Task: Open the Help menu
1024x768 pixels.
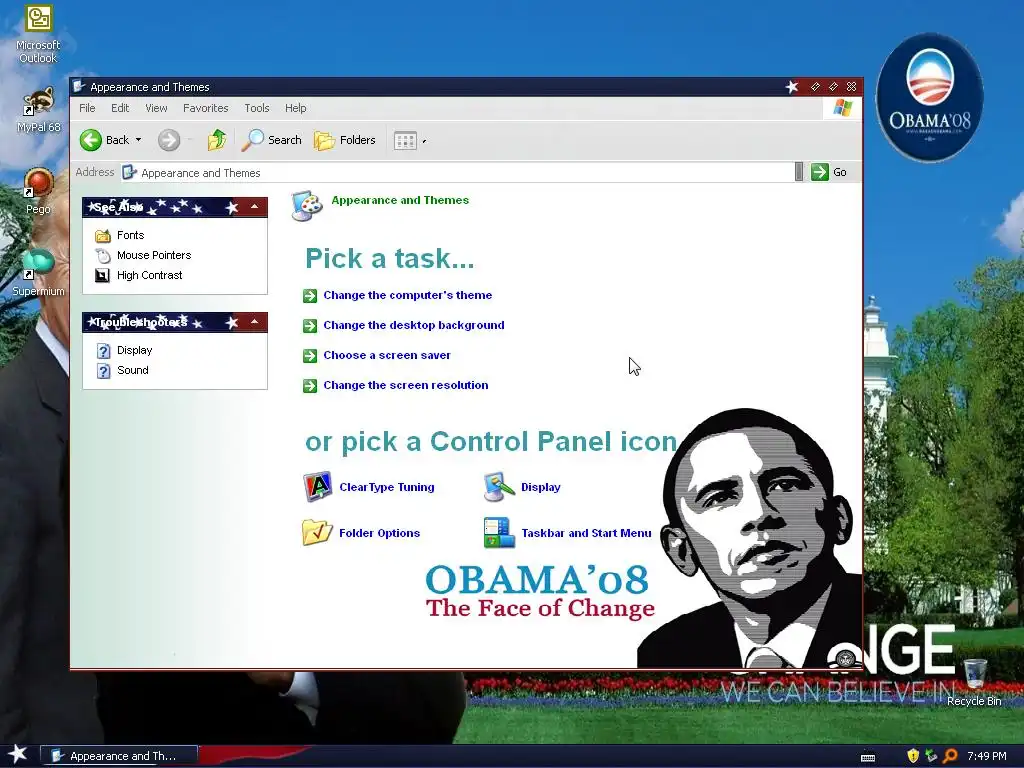Action: click(x=295, y=108)
